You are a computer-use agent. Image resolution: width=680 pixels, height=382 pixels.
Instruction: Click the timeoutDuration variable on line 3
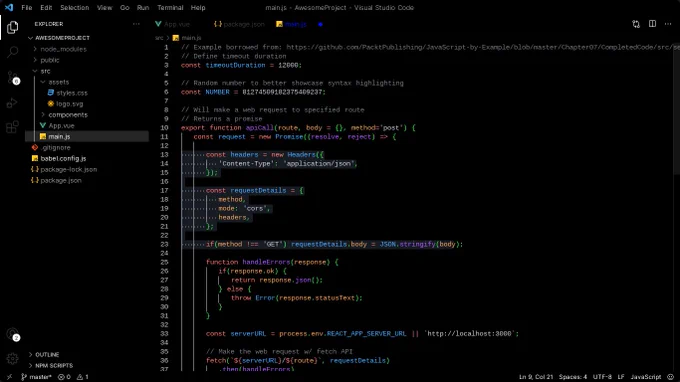235,65
